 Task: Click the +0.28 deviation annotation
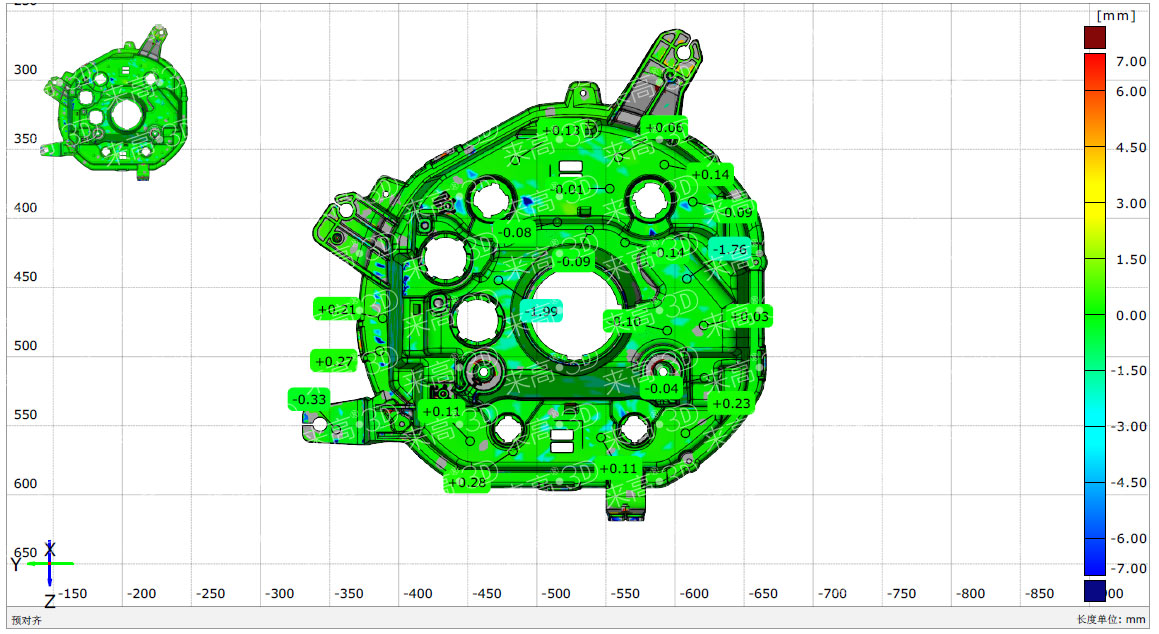(467, 482)
